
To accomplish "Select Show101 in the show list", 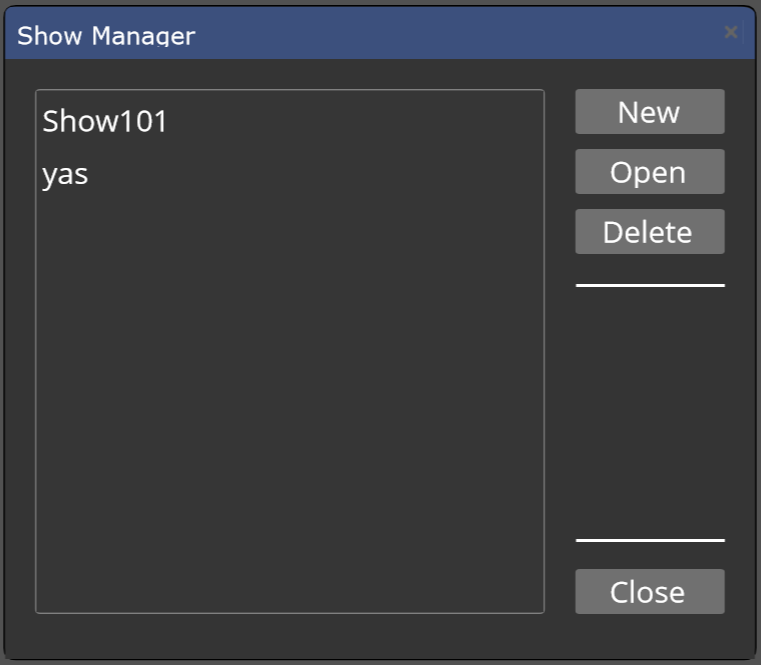I will [x=290, y=121].
